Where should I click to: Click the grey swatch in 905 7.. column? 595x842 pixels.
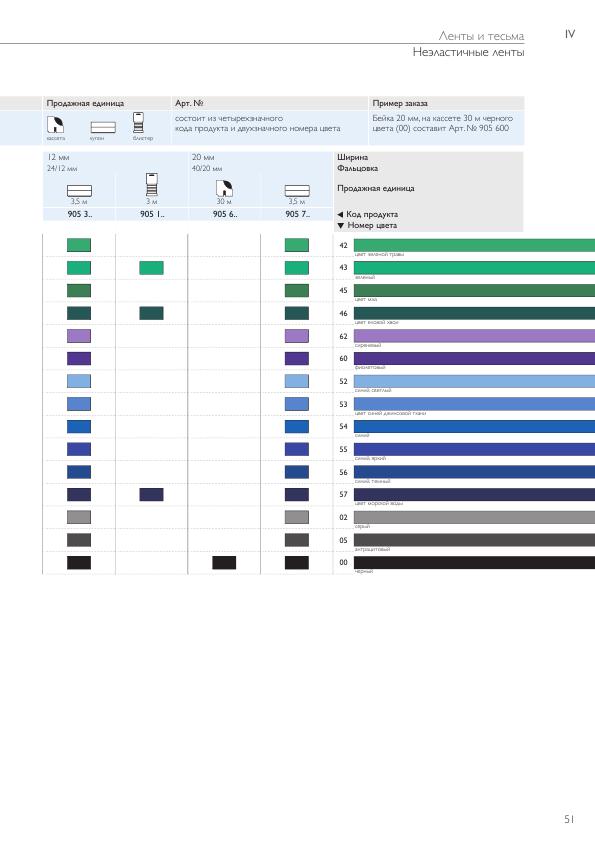click(297, 517)
